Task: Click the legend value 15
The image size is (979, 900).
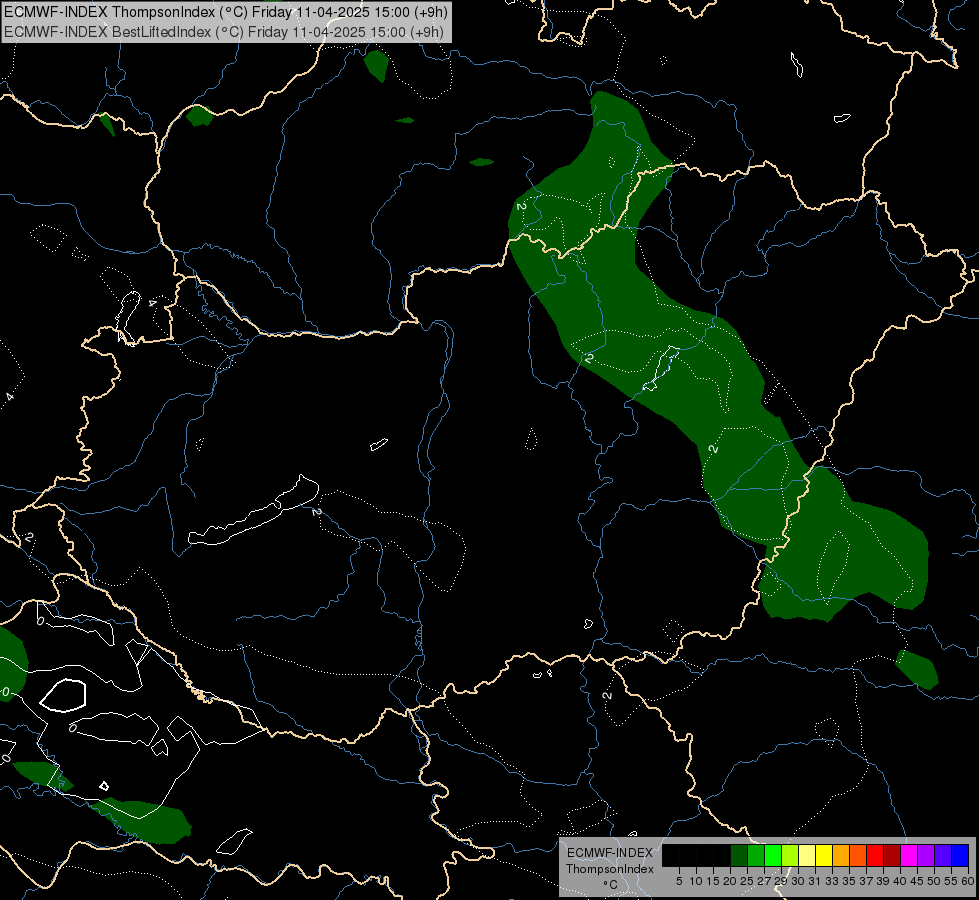Action: (713, 881)
